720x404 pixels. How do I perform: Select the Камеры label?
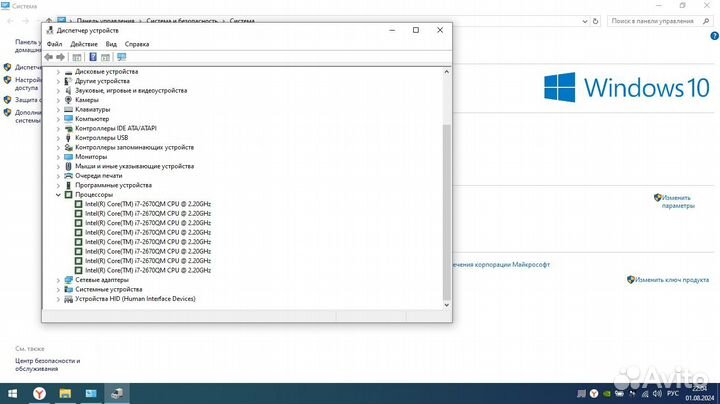[87, 100]
